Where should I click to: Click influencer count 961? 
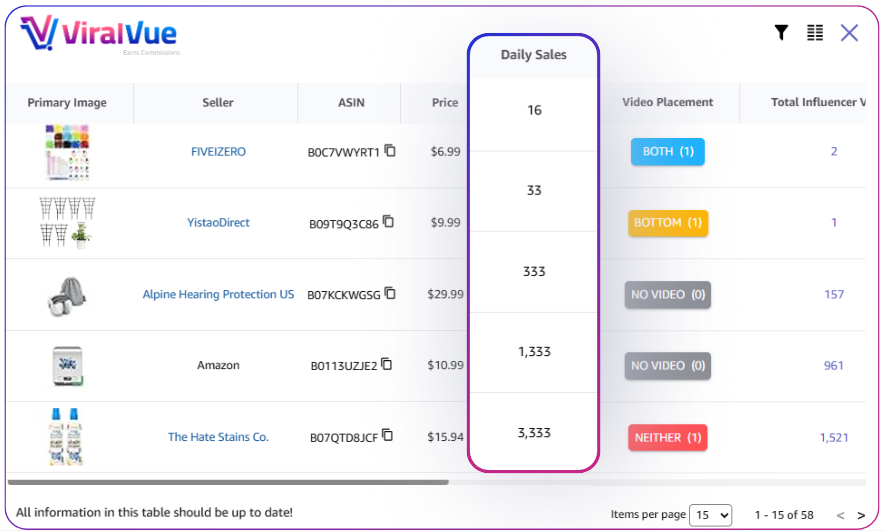pyautogui.click(x=834, y=365)
